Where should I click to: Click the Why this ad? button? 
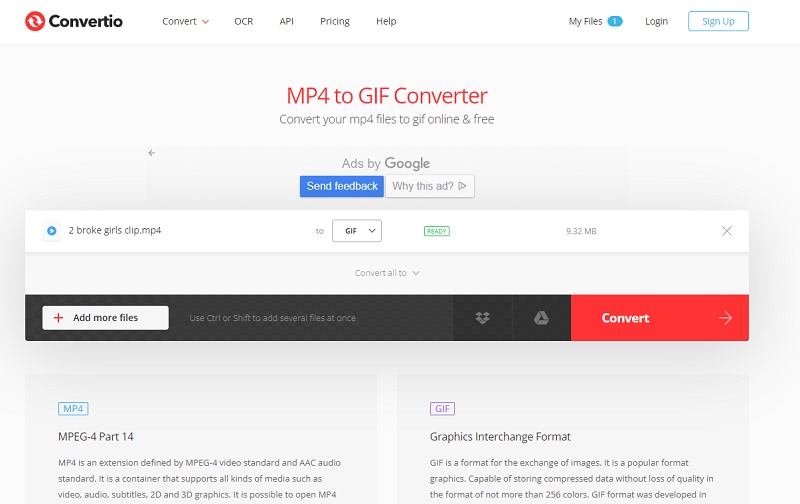[x=430, y=186]
